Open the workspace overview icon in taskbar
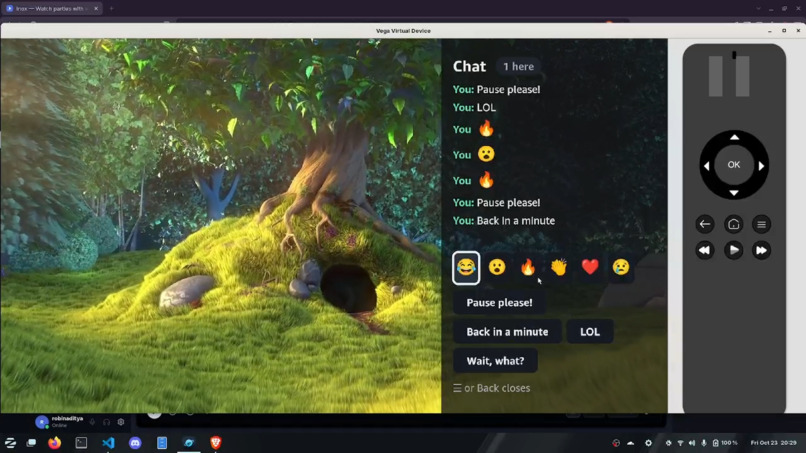This screenshot has height=453, width=806. (31, 443)
